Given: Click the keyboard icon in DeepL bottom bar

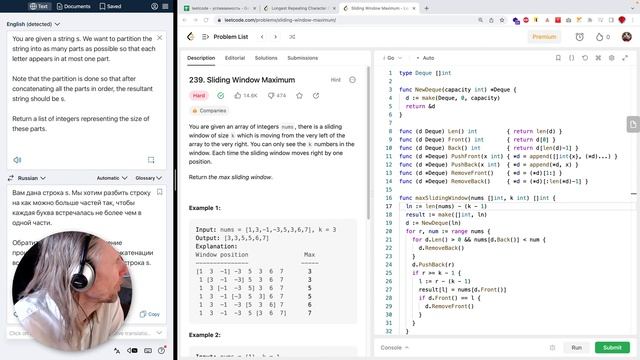Looking at the screenshot, I should pyautogui.click(x=148, y=350).
